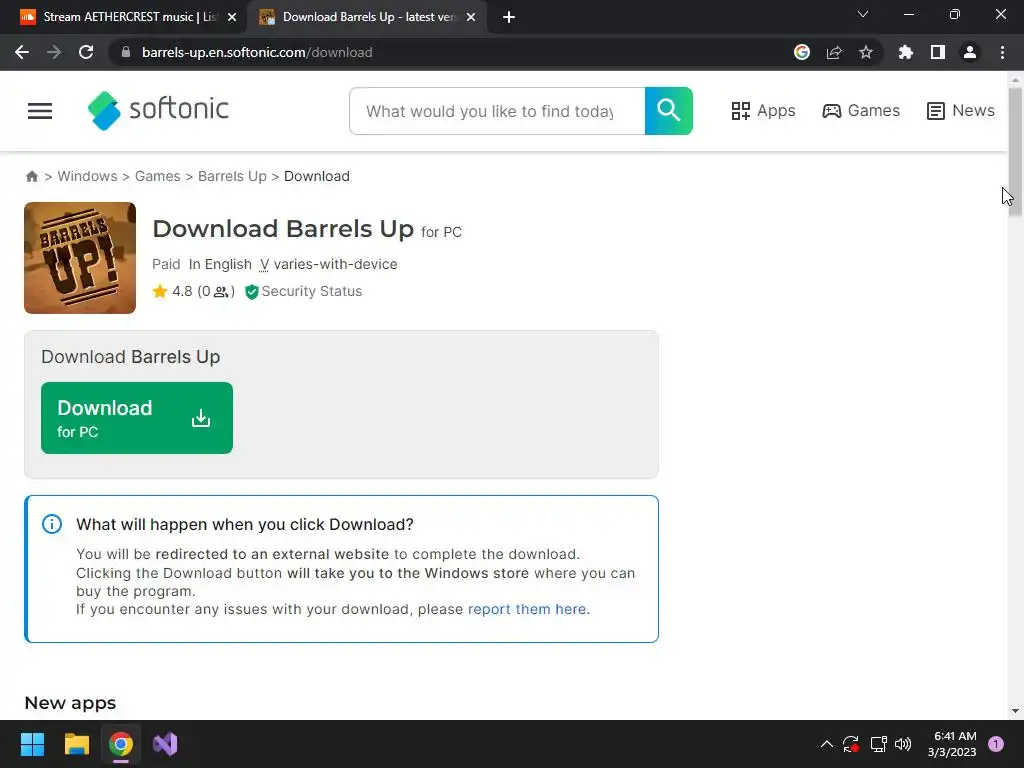Open the Apps section
1024x768 pixels.
(x=763, y=111)
